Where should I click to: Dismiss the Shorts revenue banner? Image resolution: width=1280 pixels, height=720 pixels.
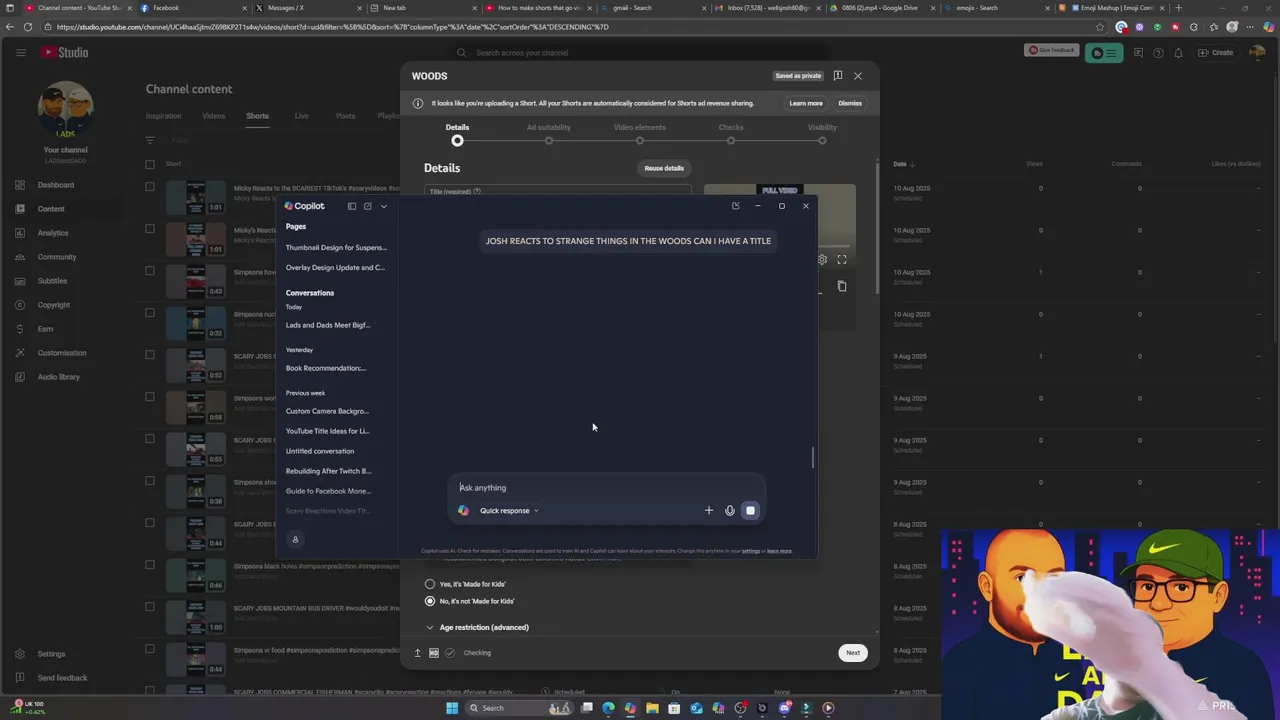coord(850,103)
